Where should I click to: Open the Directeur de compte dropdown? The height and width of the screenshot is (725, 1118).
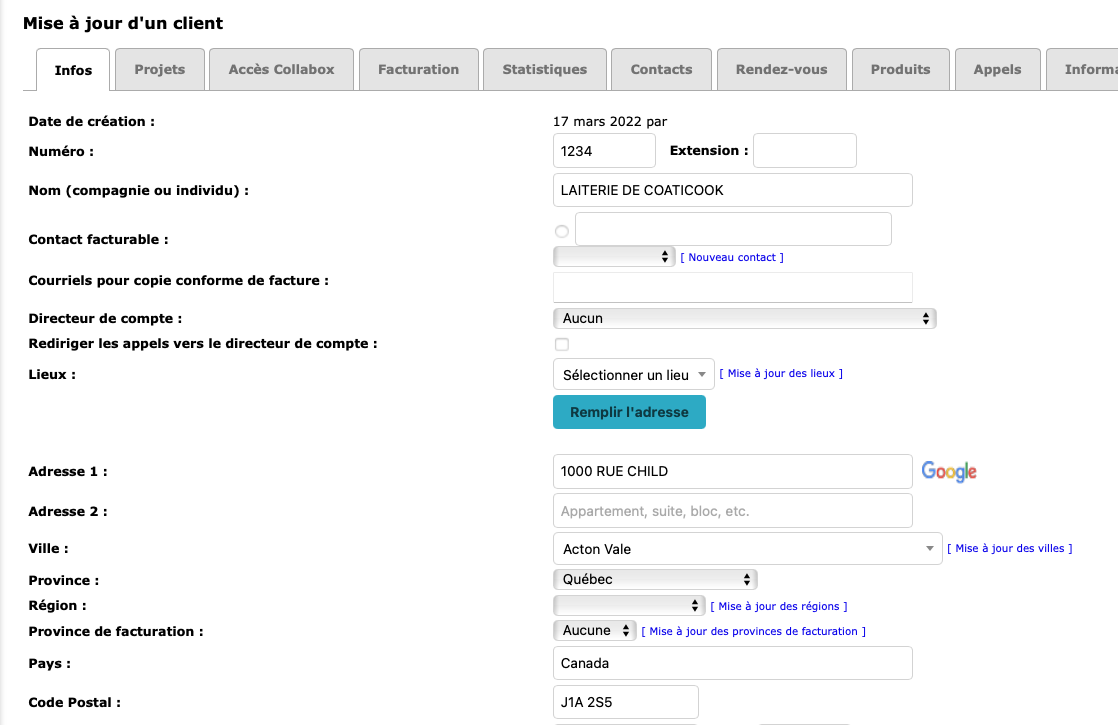(x=744, y=319)
